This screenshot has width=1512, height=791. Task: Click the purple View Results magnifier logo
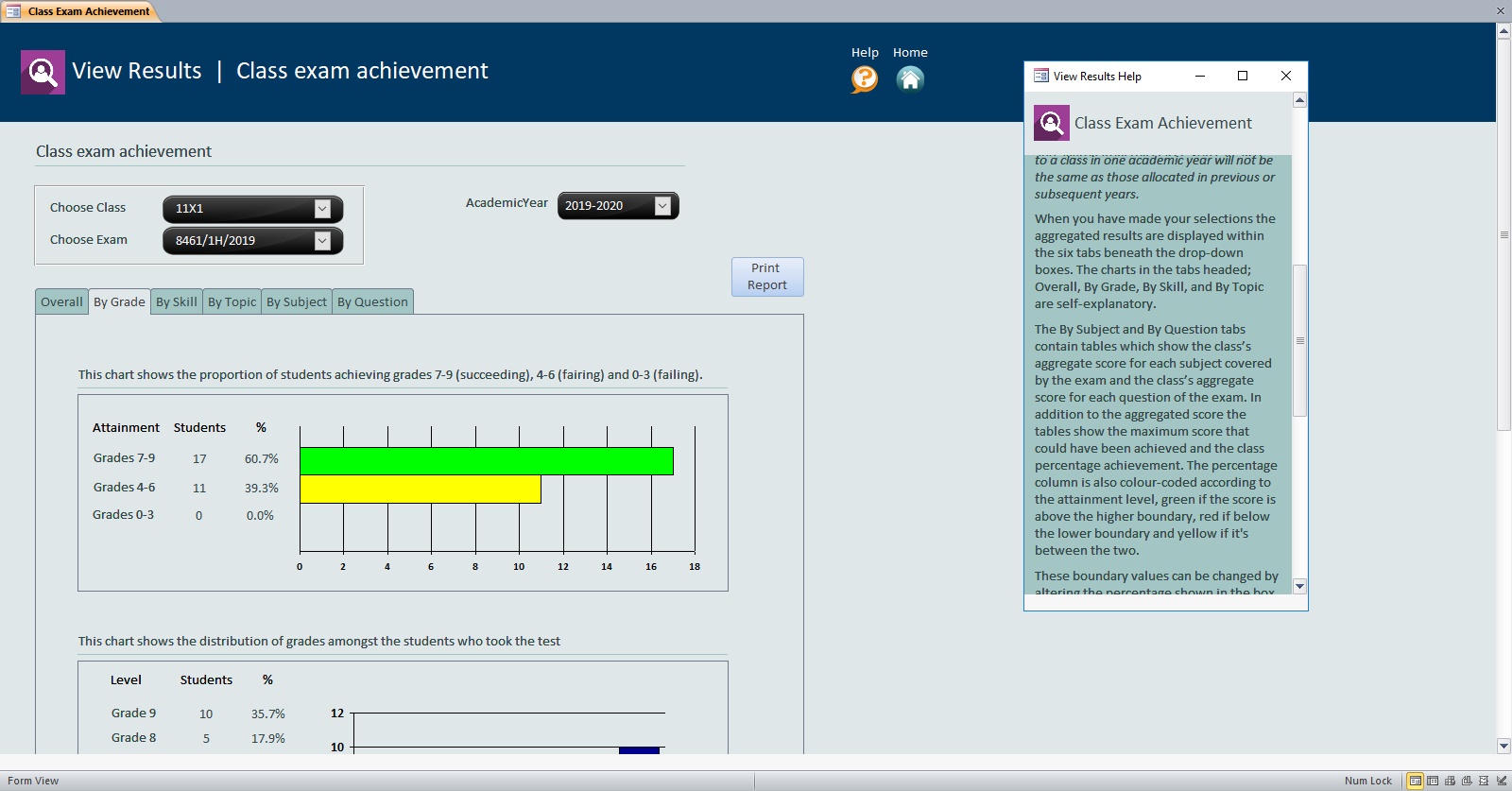click(x=43, y=72)
